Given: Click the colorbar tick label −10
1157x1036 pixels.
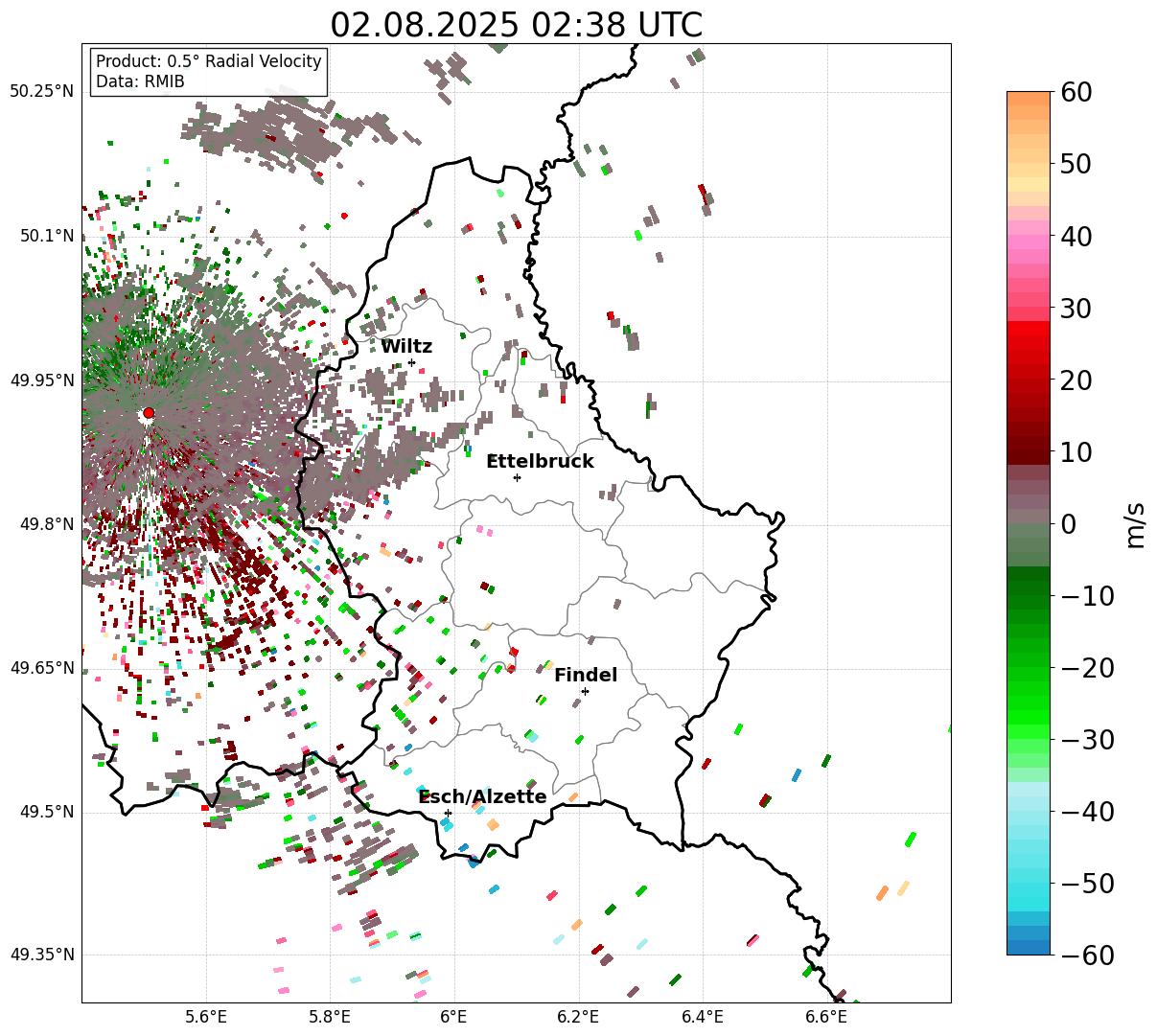Looking at the screenshot, I should (x=1088, y=596).
